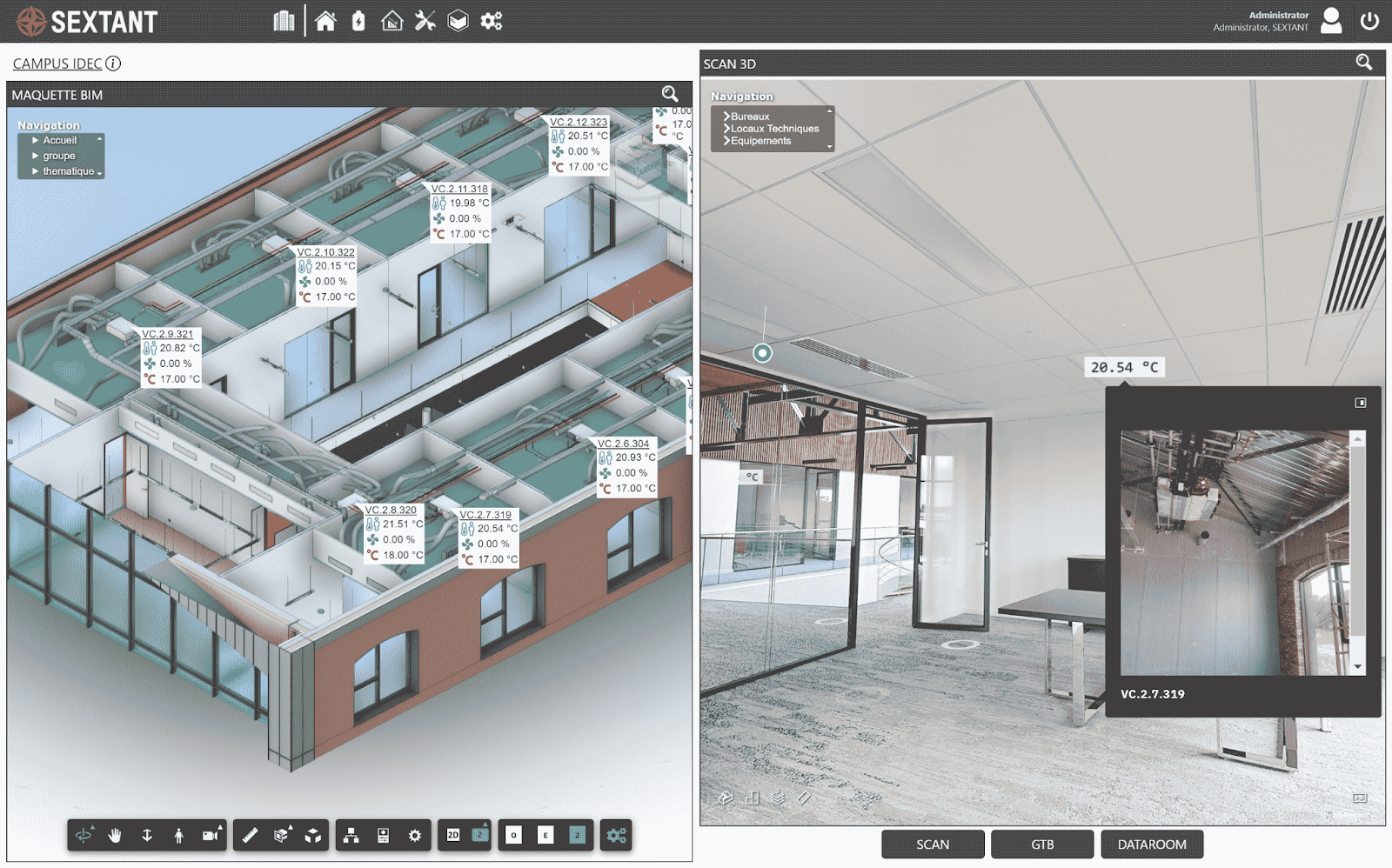This screenshot has width=1392, height=868.
Task: Open the maintenance wrench and screwdriver icon
Action: pos(425,21)
